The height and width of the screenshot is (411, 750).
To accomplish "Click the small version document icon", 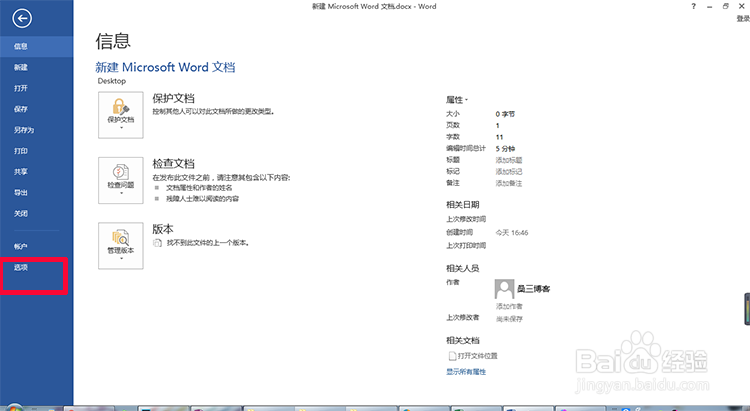I will coord(157,243).
